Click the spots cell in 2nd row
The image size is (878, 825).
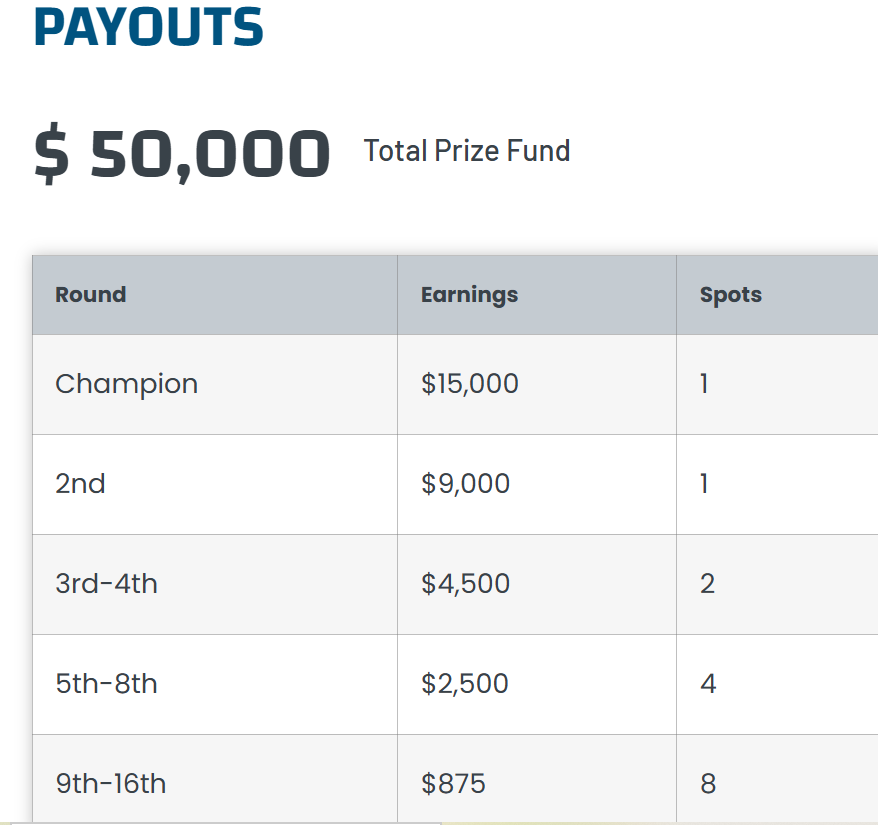point(705,484)
